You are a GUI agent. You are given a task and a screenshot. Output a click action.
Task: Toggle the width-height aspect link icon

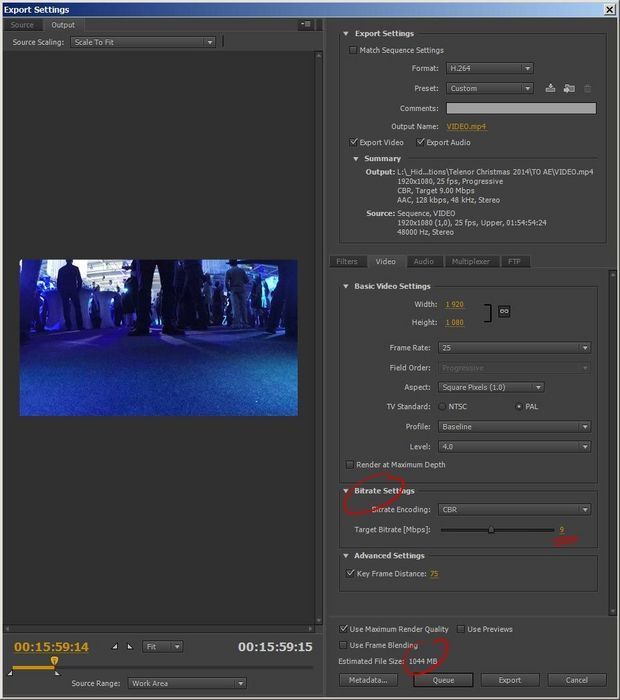[505, 312]
